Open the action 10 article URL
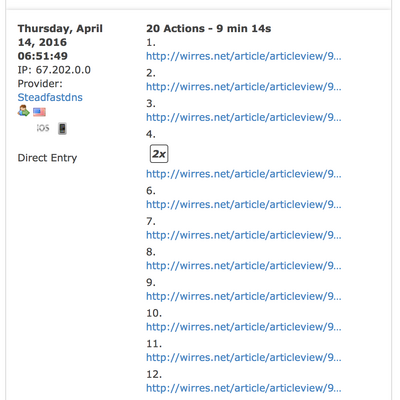The height and width of the screenshot is (400, 400). 244,327
